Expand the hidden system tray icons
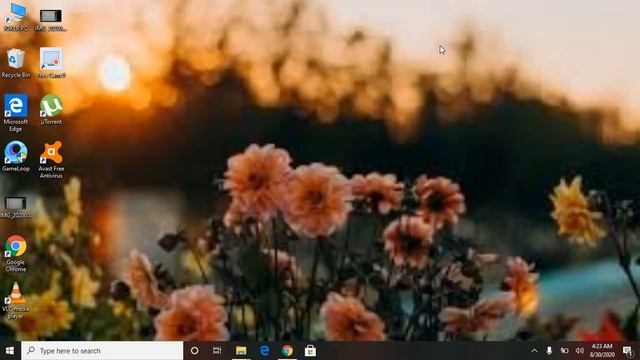640x360 pixels. point(534,351)
